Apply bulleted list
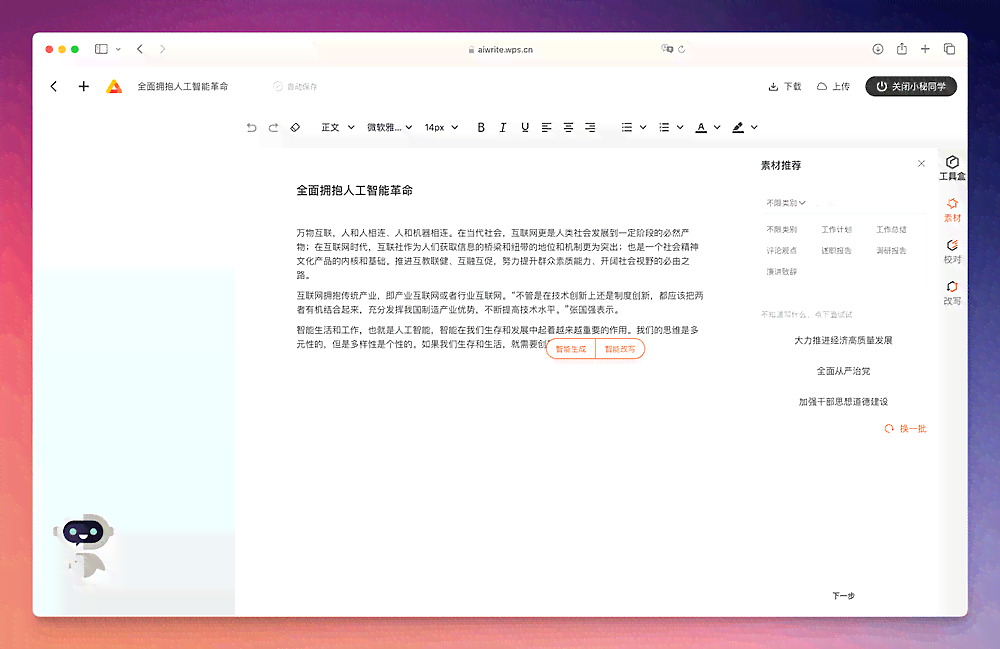The width and height of the screenshot is (1000, 649). (627, 128)
